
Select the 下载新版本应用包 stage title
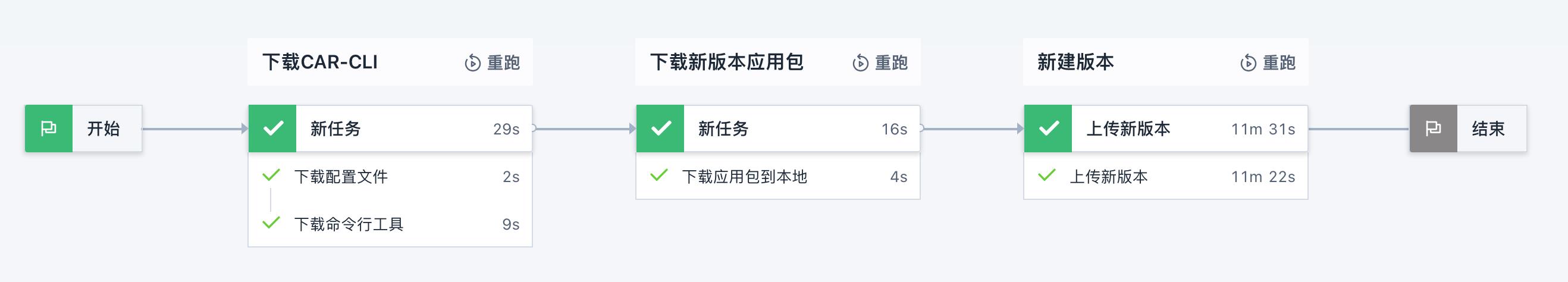pyautogui.click(x=727, y=62)
